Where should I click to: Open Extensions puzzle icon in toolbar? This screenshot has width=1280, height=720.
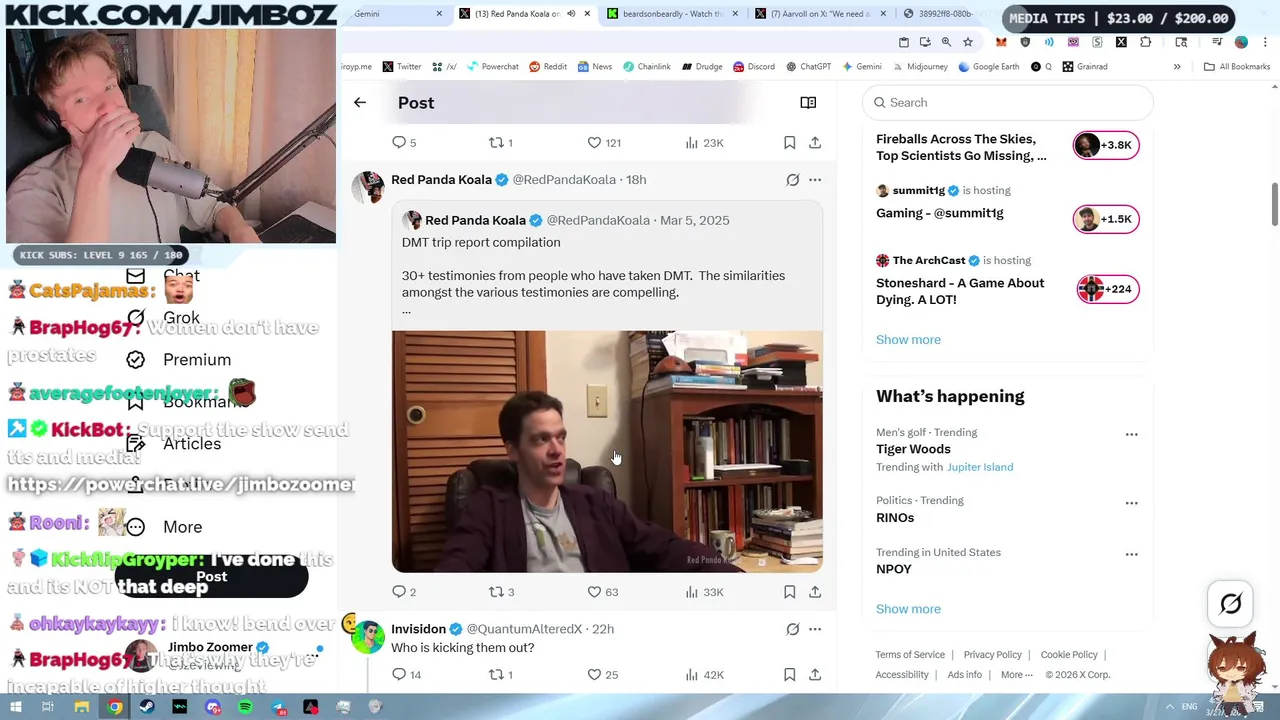(x=1146, y=42)
